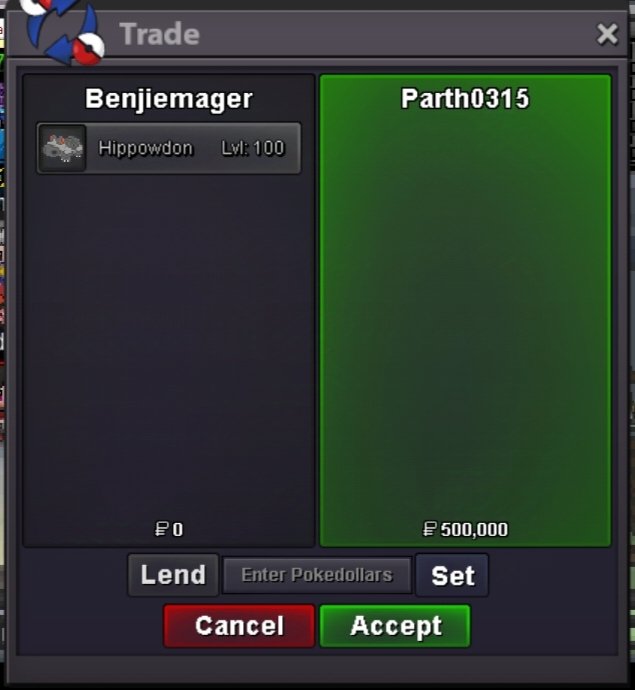Click the Benjiemager player name heading
The image size is (635, 690).
[x=169, y=99]
